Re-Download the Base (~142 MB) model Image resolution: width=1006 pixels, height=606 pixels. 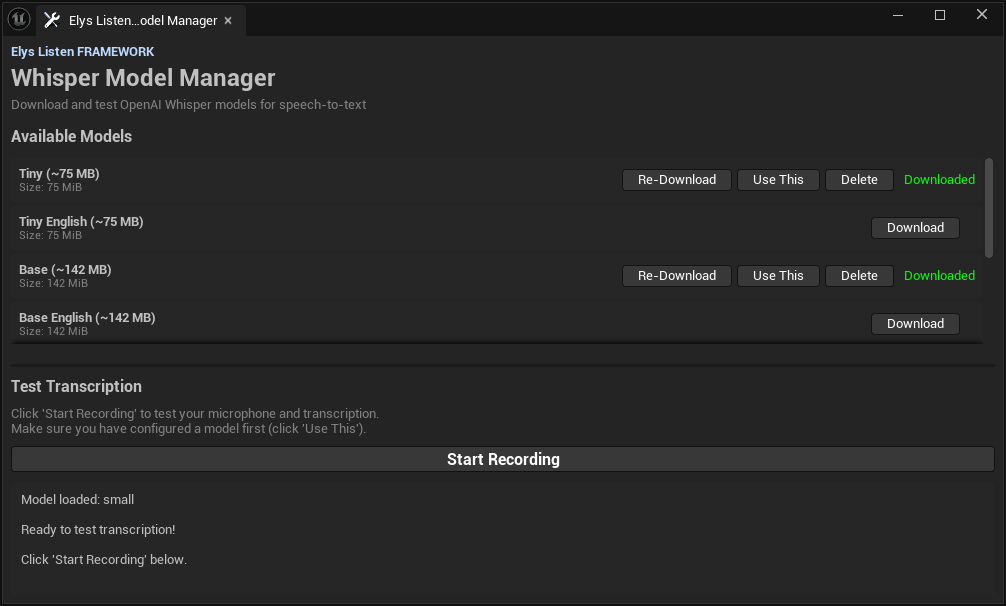point(677,276)
